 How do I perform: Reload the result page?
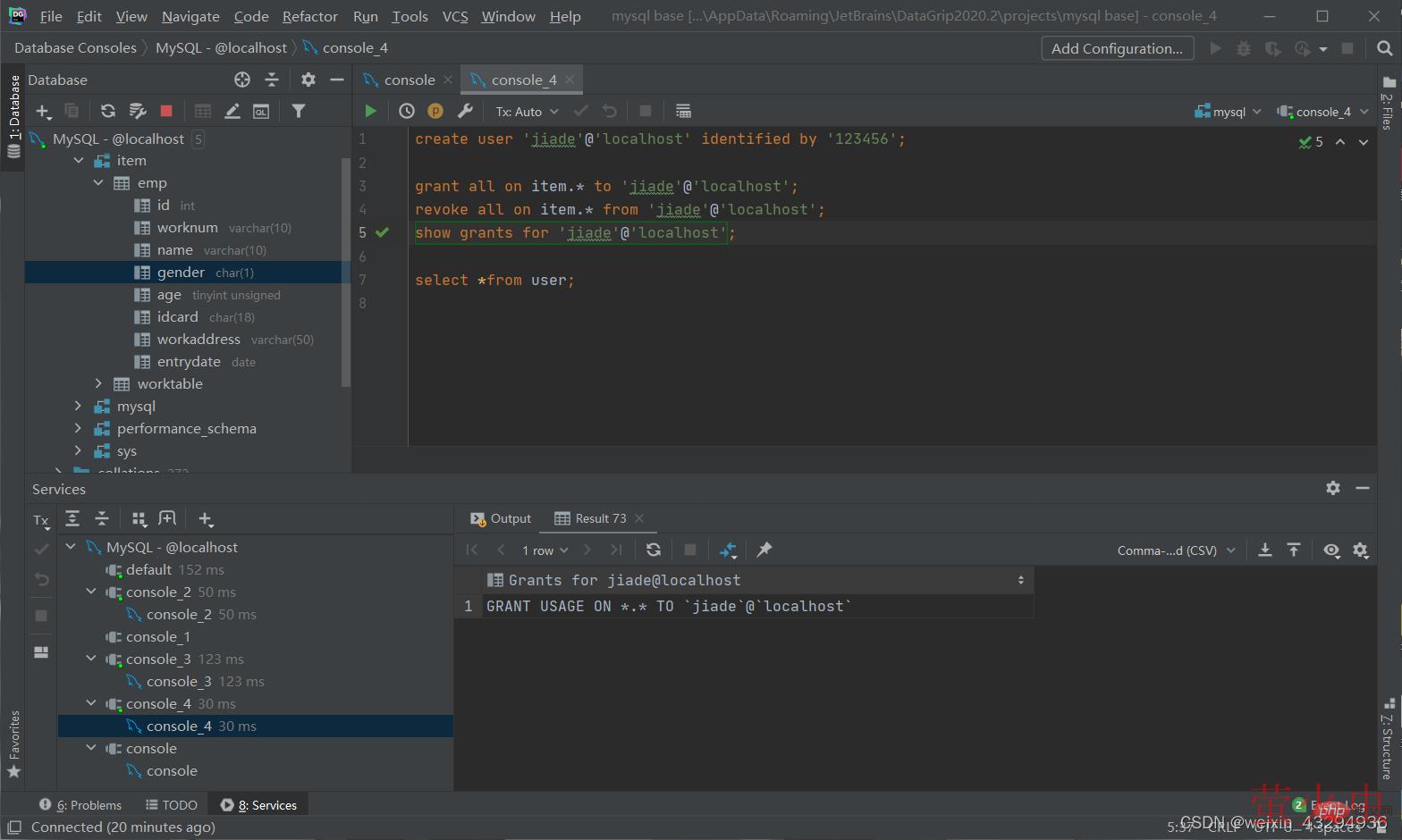pos(654,550)
